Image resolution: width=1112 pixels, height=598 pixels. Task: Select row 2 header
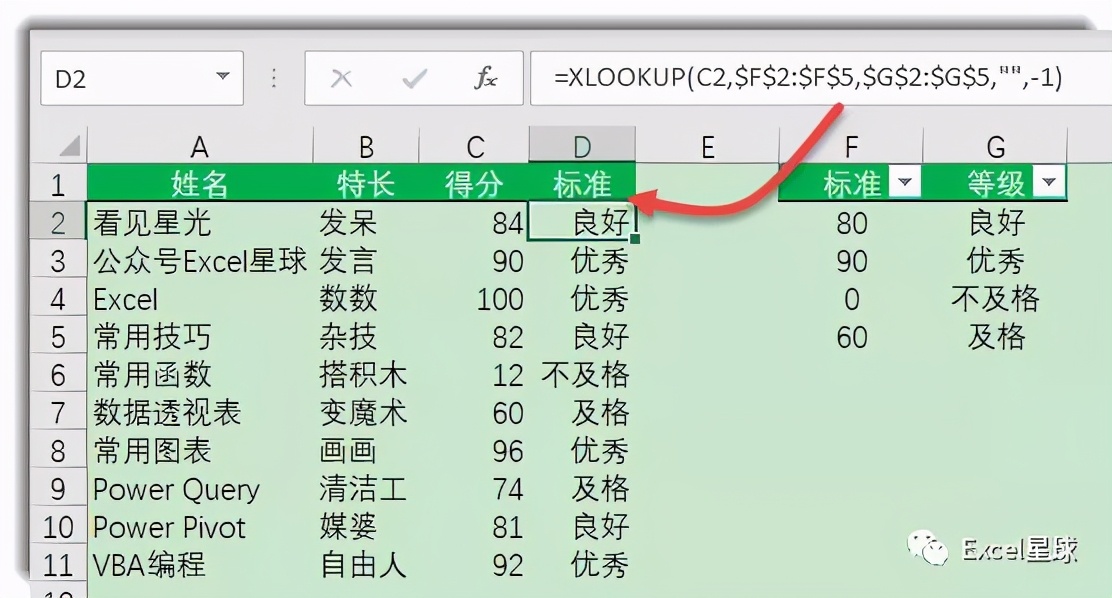click(x=57, y=223)
